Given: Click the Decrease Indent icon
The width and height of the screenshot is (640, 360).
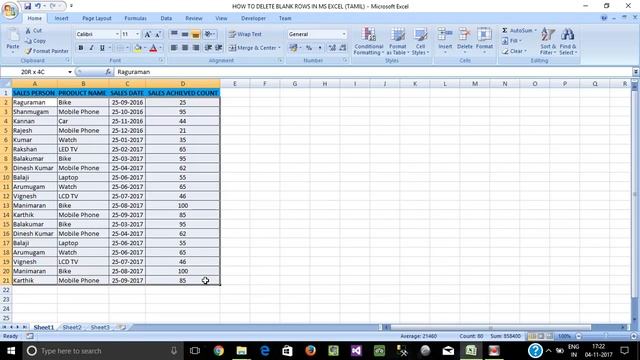Looking at the screenshot, I should (208, 48).
